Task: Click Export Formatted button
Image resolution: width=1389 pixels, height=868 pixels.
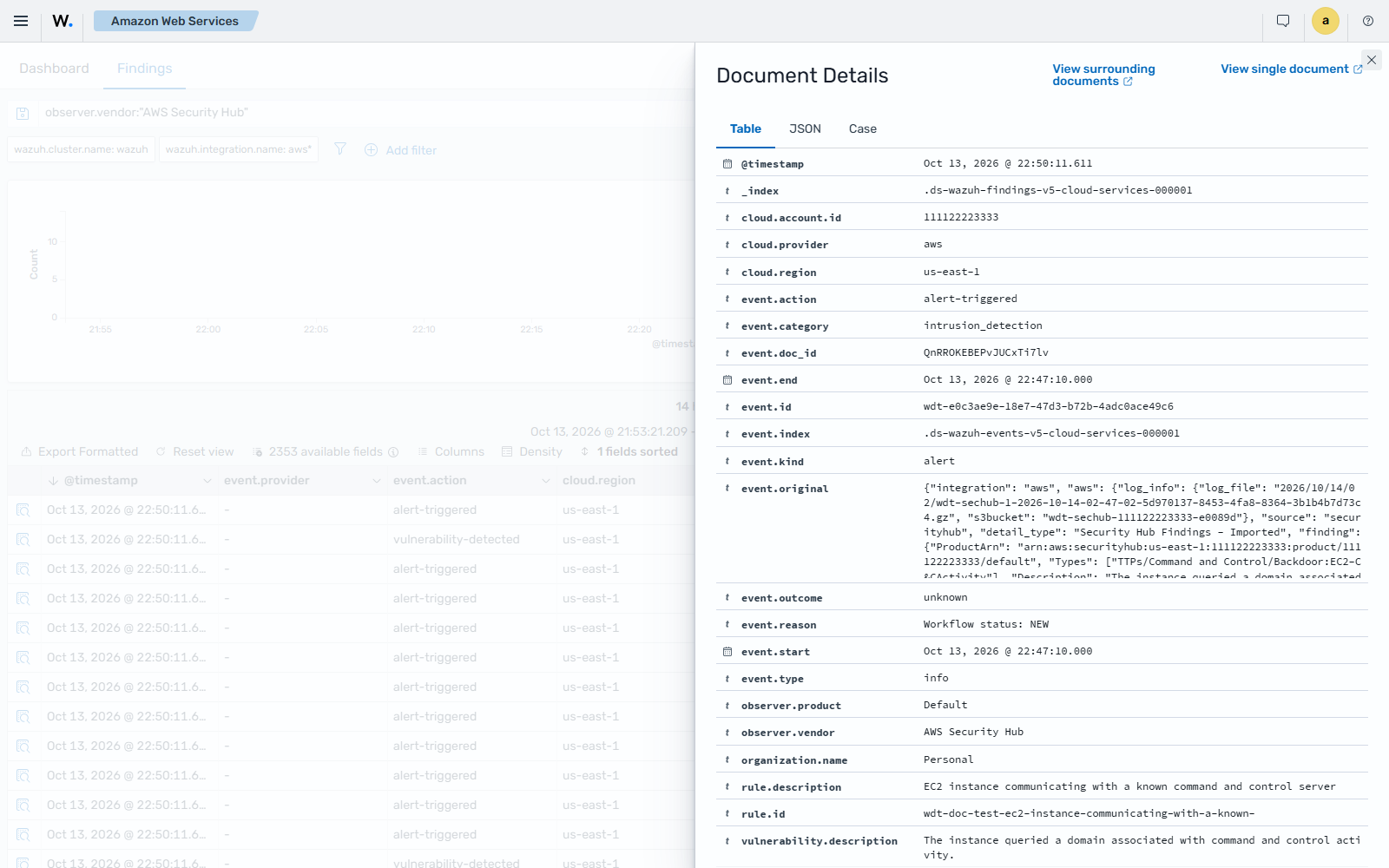Action: [79, 451]
